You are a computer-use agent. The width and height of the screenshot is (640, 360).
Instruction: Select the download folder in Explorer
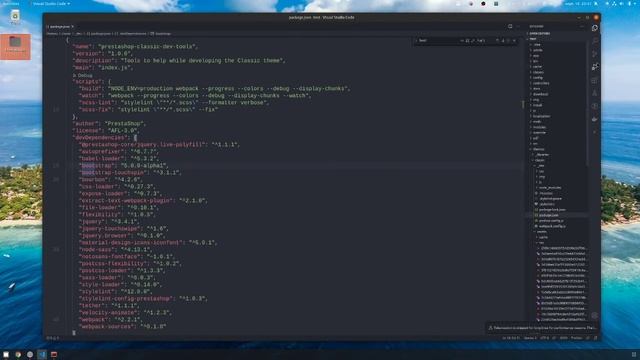541,94
